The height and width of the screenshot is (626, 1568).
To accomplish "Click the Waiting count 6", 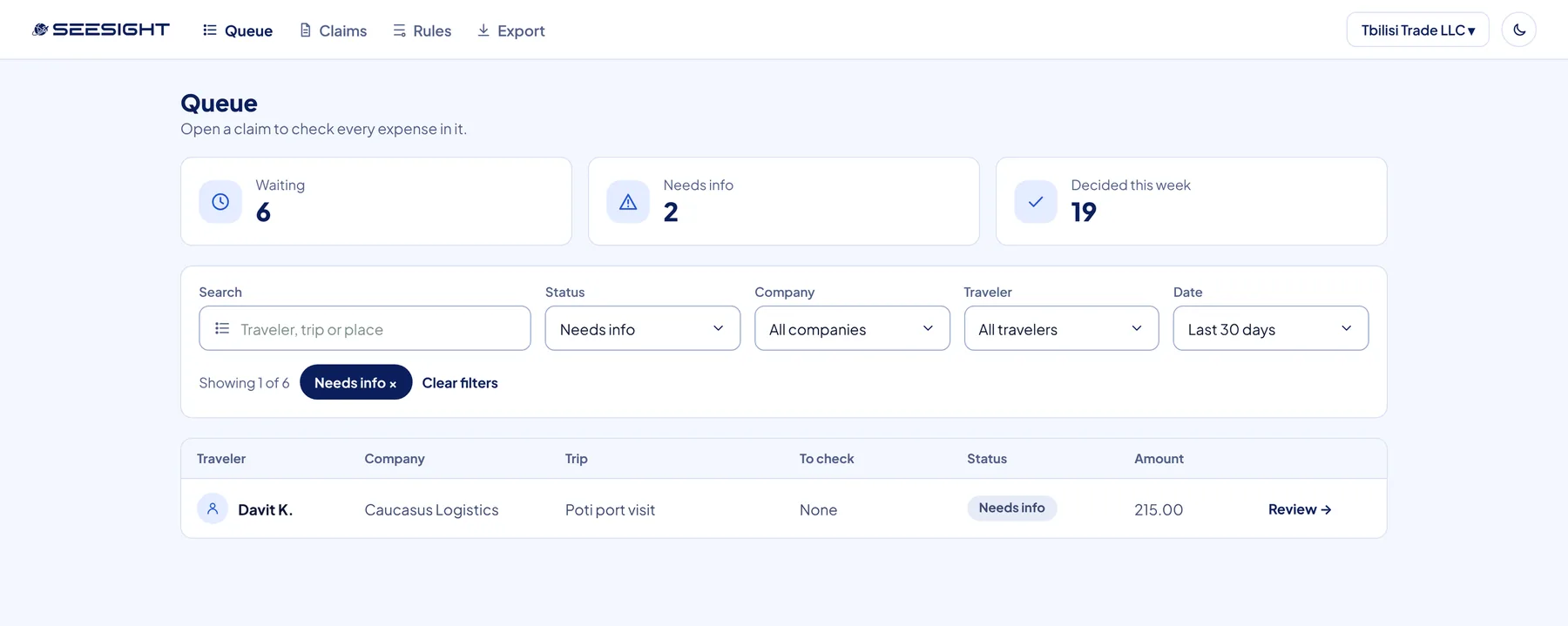I will (263, 212).
